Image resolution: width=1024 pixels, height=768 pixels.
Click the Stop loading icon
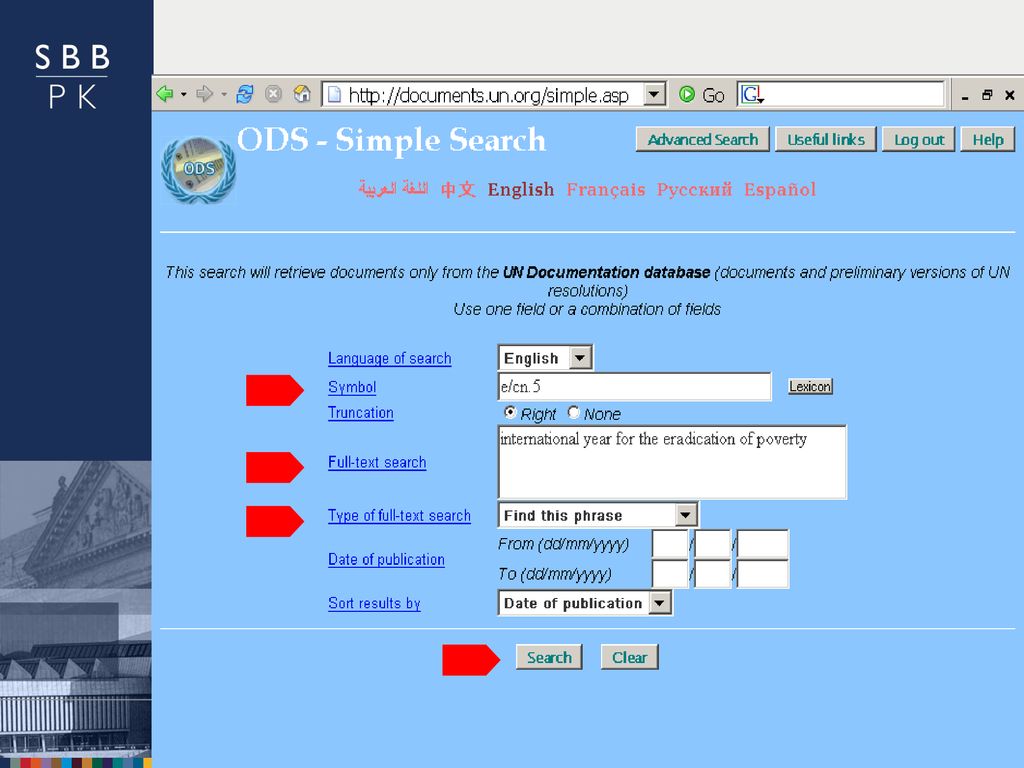point(274,95)
